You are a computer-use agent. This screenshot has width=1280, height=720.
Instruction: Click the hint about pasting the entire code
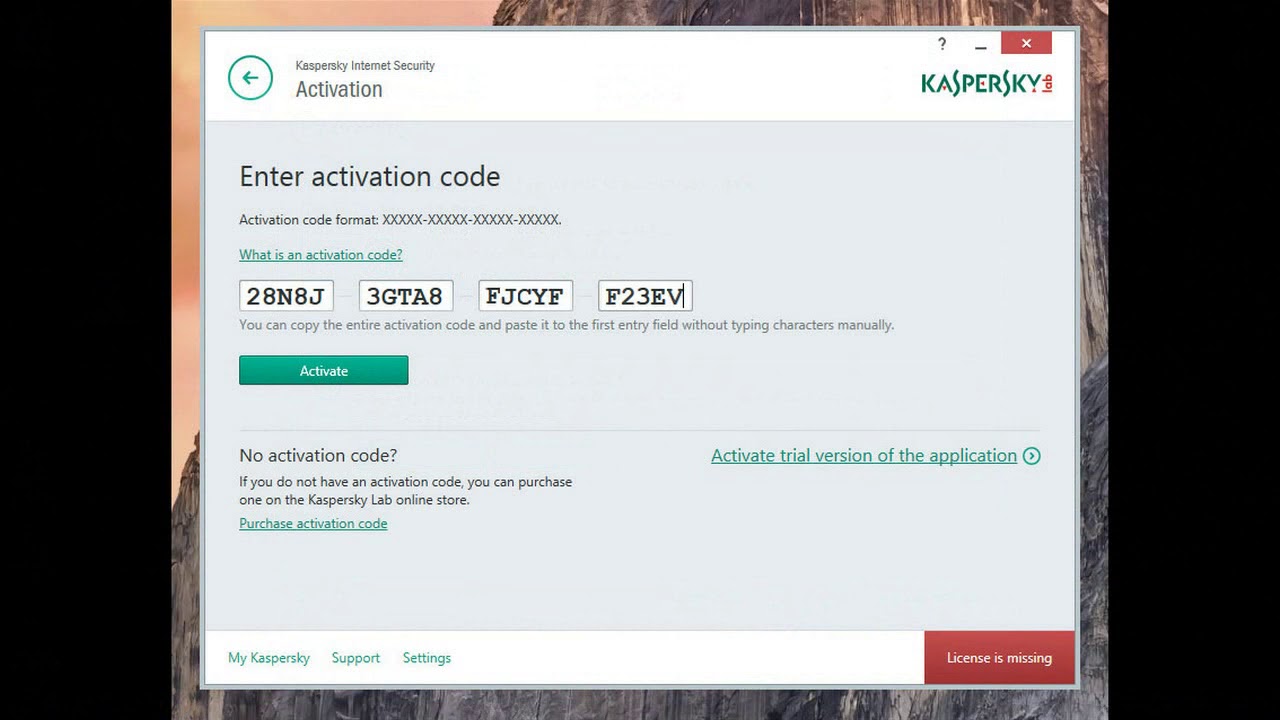tap(566, 325)
